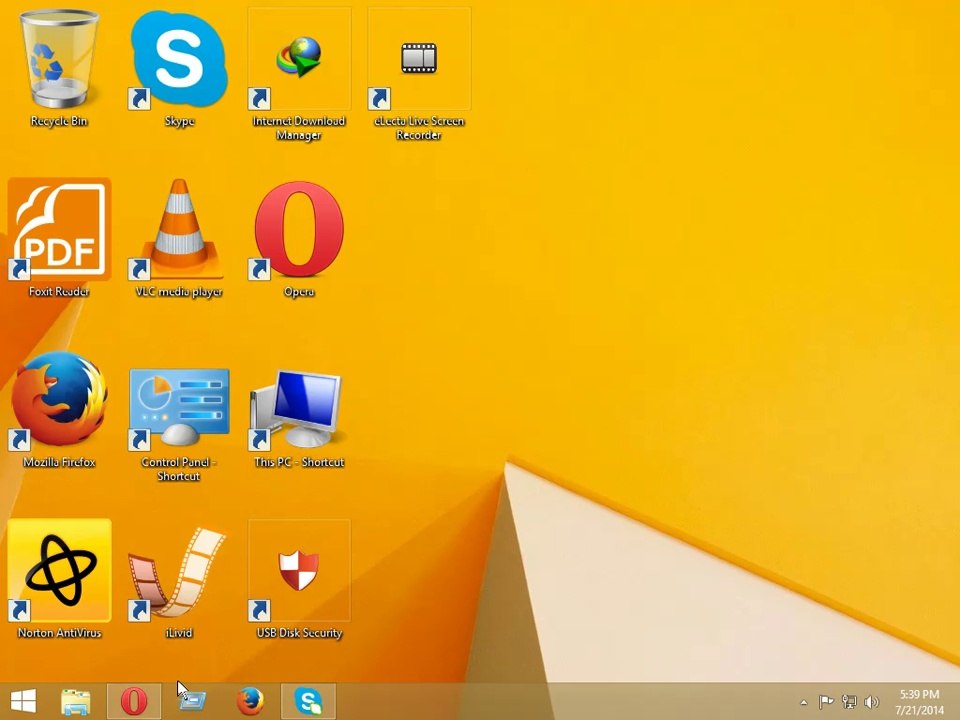Open the clock showing 5:39 PM
Screen dimensions: 960x720
[x=919, y=702]
